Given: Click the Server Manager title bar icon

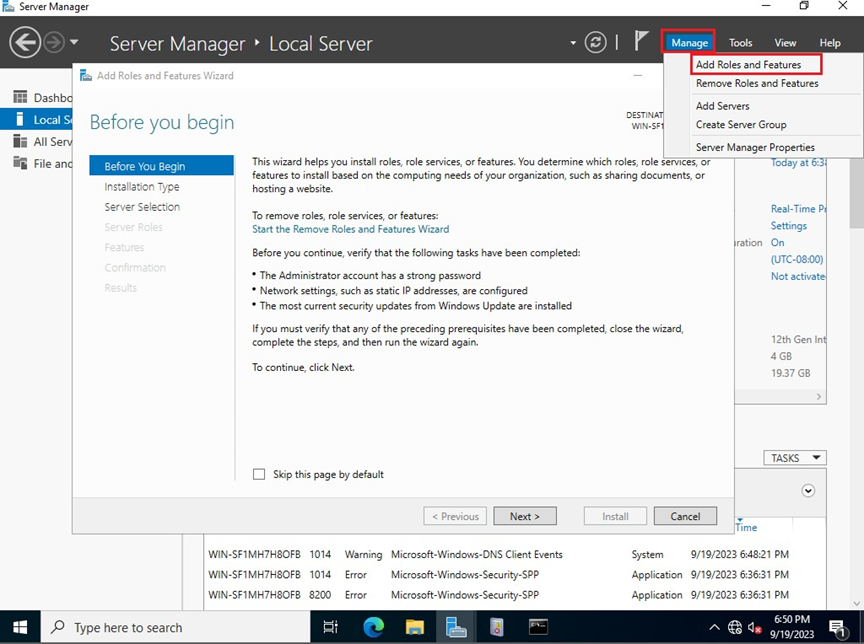Looking at the screenshot, I should [x=8, y=7].
